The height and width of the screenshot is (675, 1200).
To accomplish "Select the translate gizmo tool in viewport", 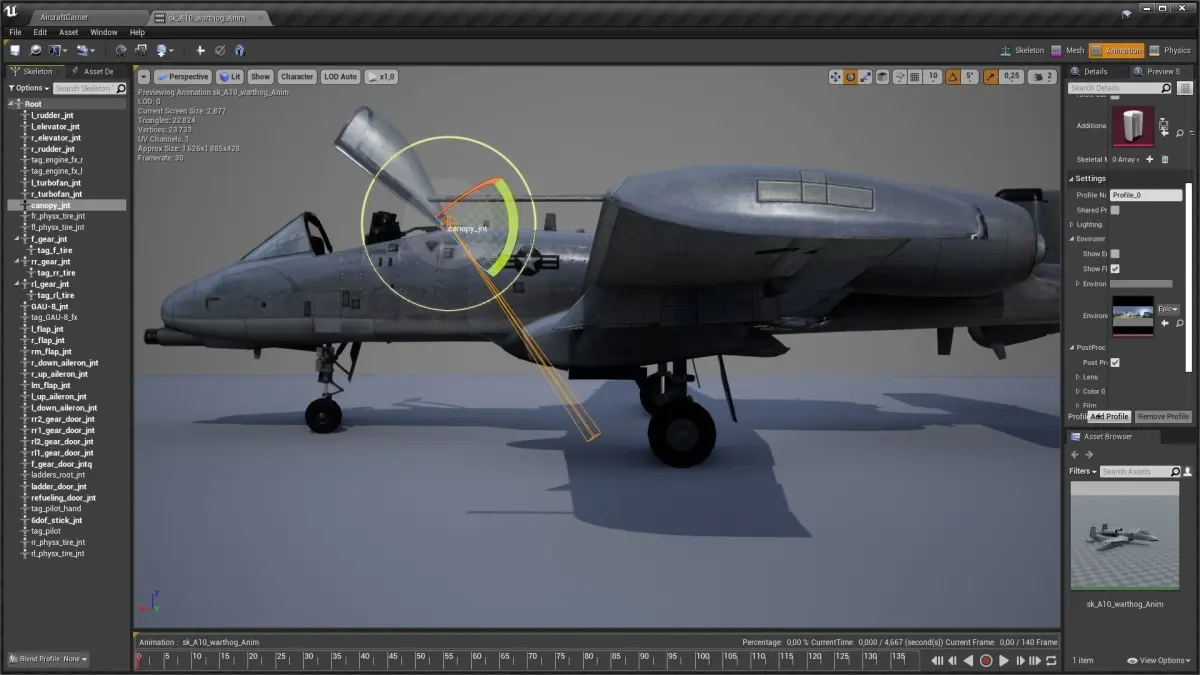I will [835, 76].
